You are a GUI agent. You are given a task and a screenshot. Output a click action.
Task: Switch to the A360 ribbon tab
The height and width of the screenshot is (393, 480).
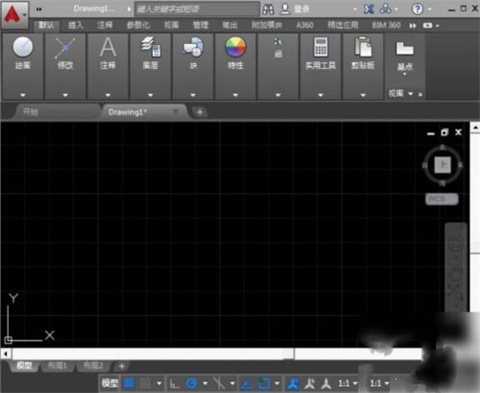[x=305, y=25]
